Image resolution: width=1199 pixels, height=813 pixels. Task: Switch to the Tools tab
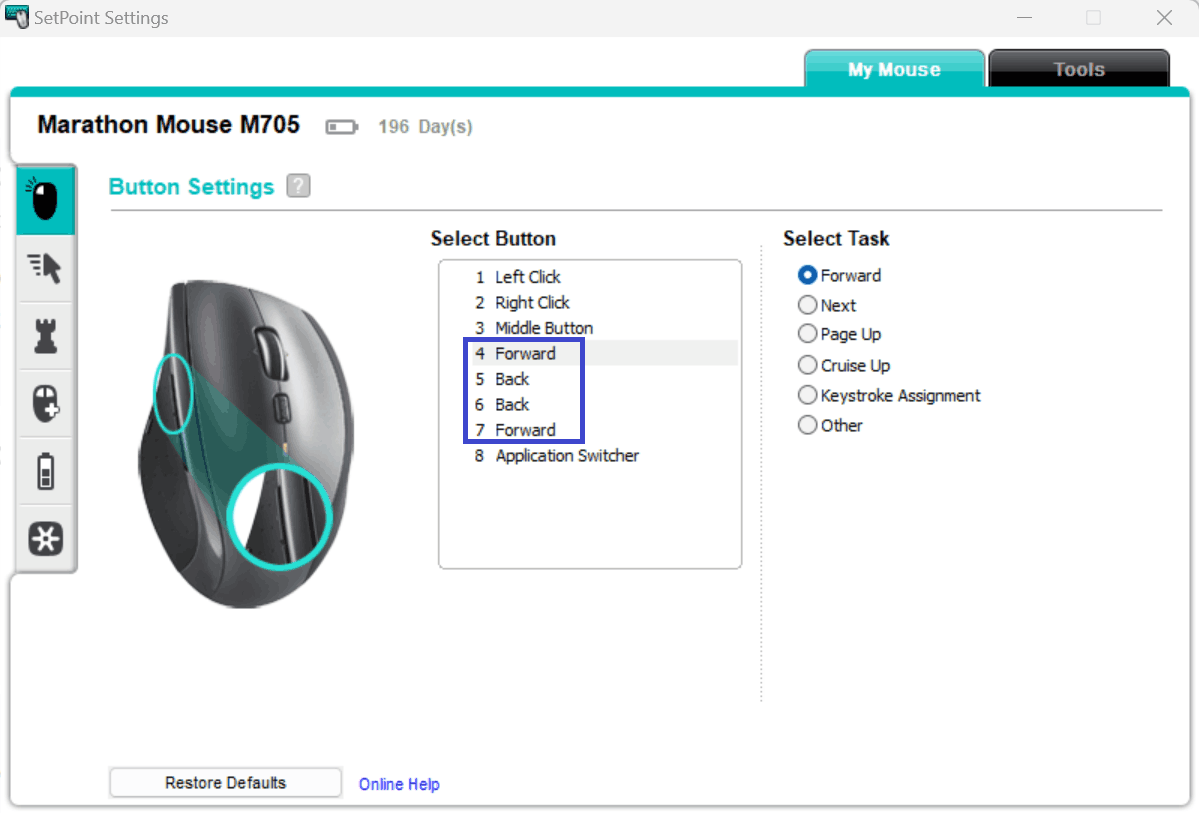[x=1079, y=69]
